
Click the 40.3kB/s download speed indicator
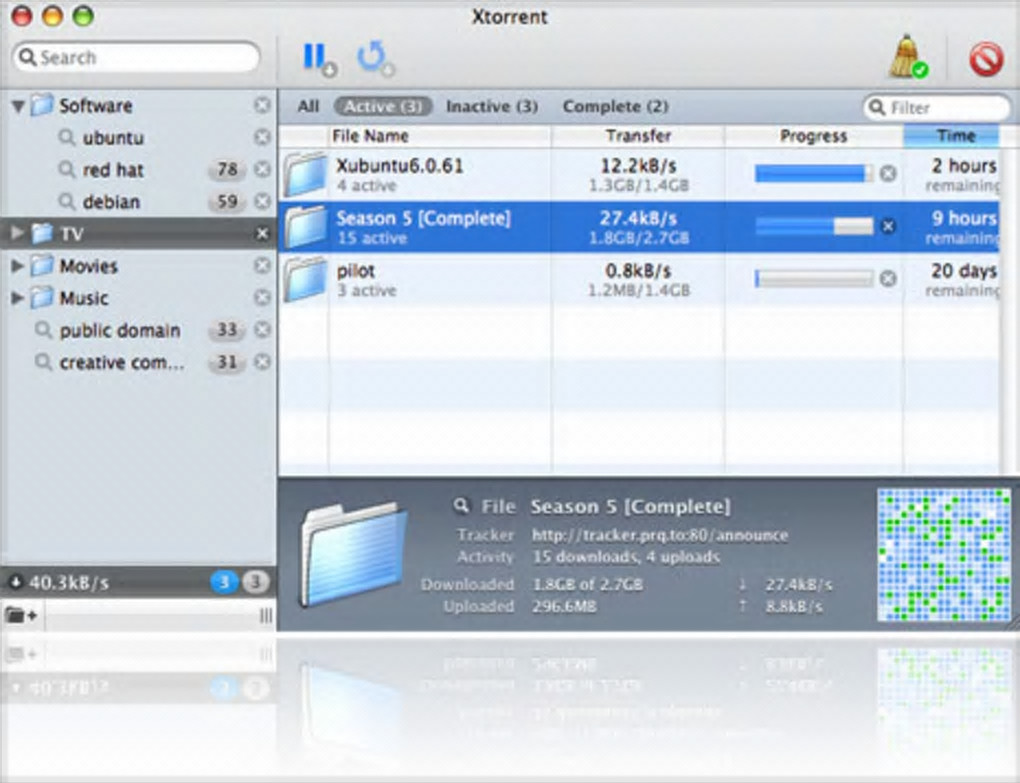pos(60,582)
